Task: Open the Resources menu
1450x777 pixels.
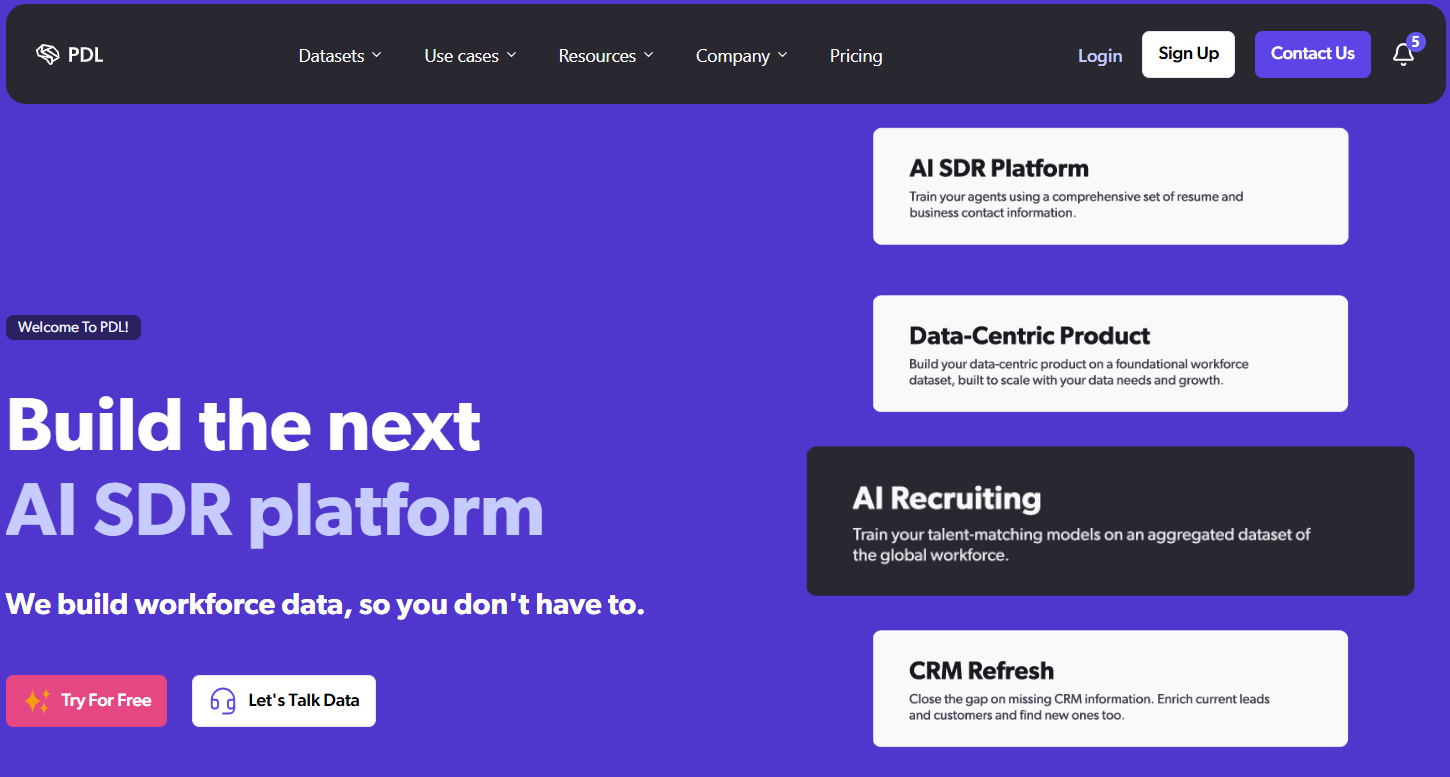Action: (606, 56)
